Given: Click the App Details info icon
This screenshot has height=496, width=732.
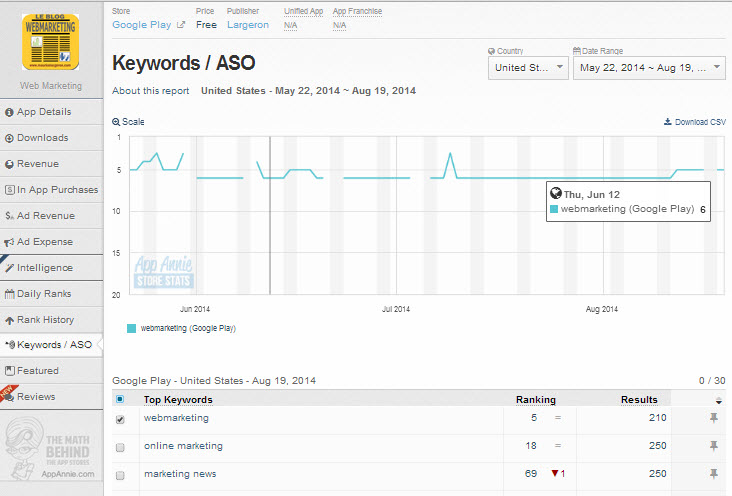Looking at the screenshot, I should [9, 112].
